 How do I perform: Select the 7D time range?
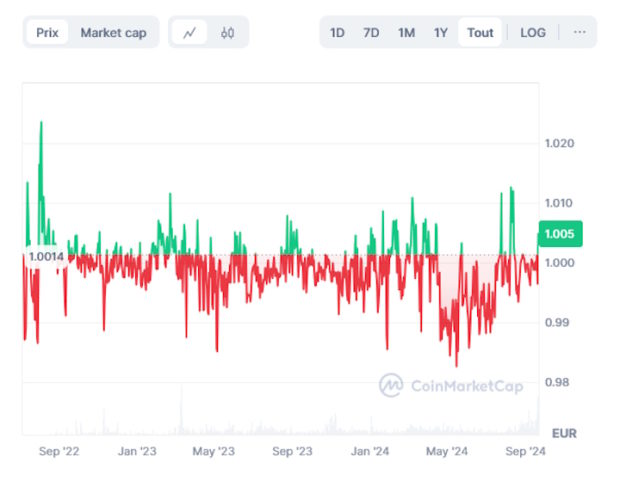pyautogui.click(x=371, y=32)
